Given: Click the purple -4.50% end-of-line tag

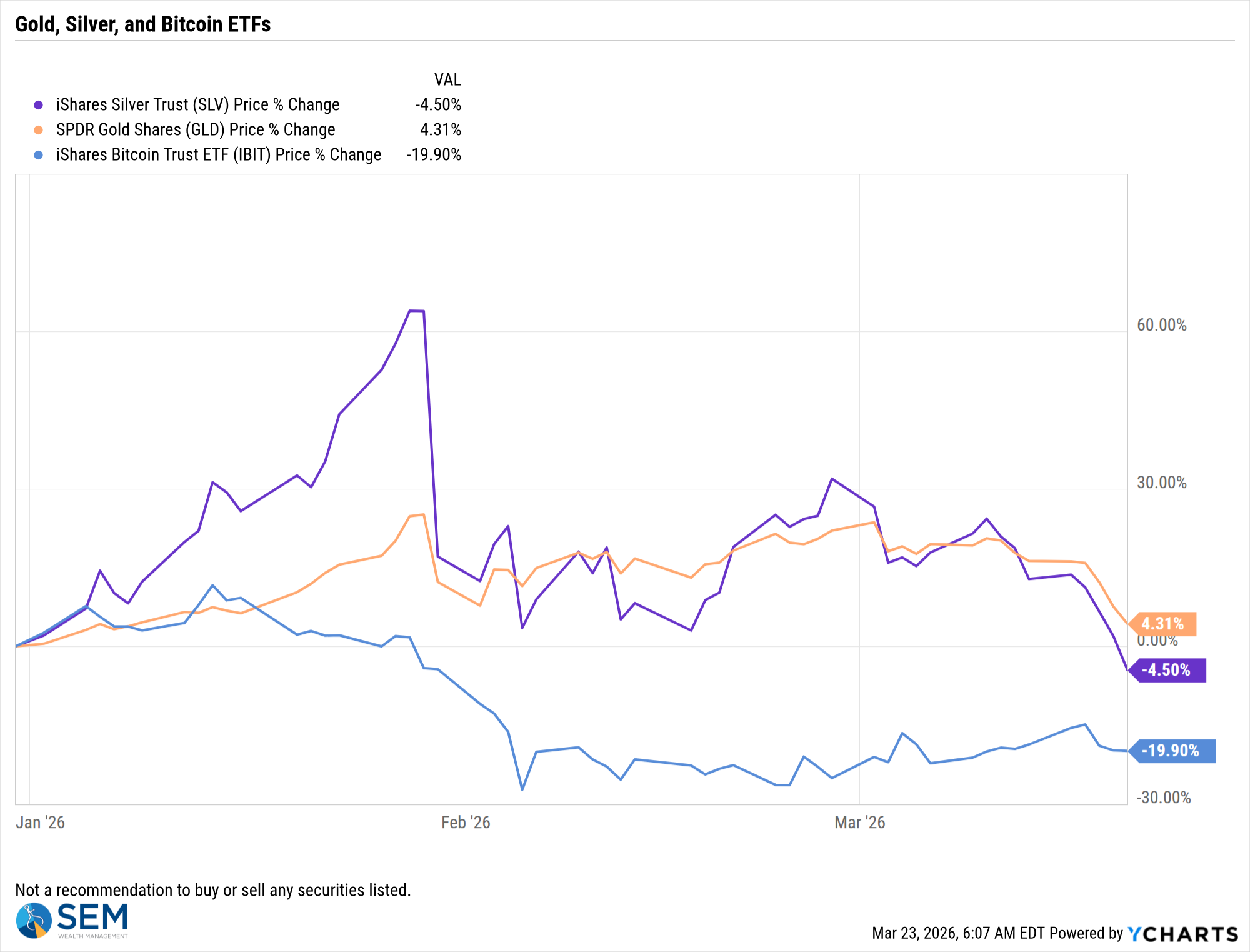Looking at the screenshot, I should pos(1167,670).
